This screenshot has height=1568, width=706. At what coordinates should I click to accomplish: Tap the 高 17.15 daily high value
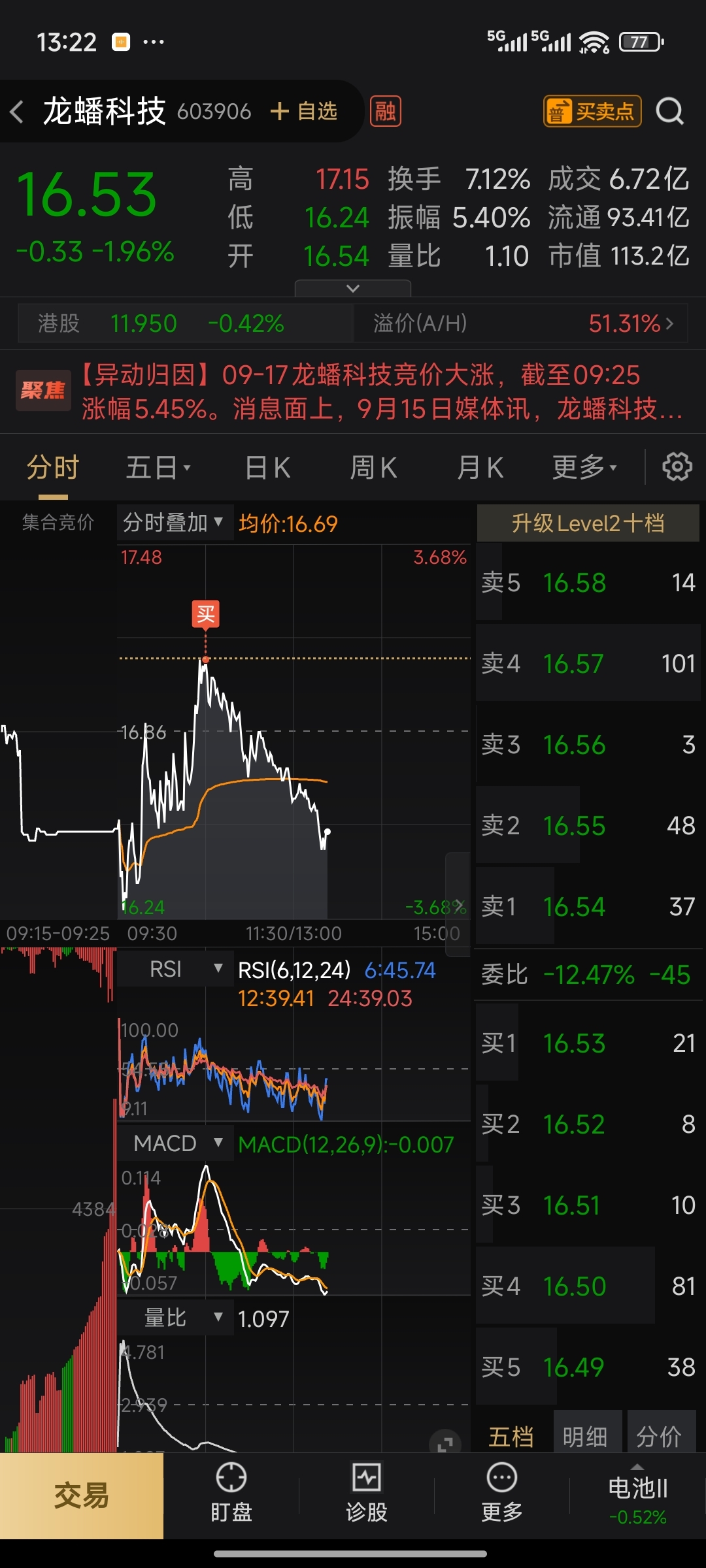298,179
